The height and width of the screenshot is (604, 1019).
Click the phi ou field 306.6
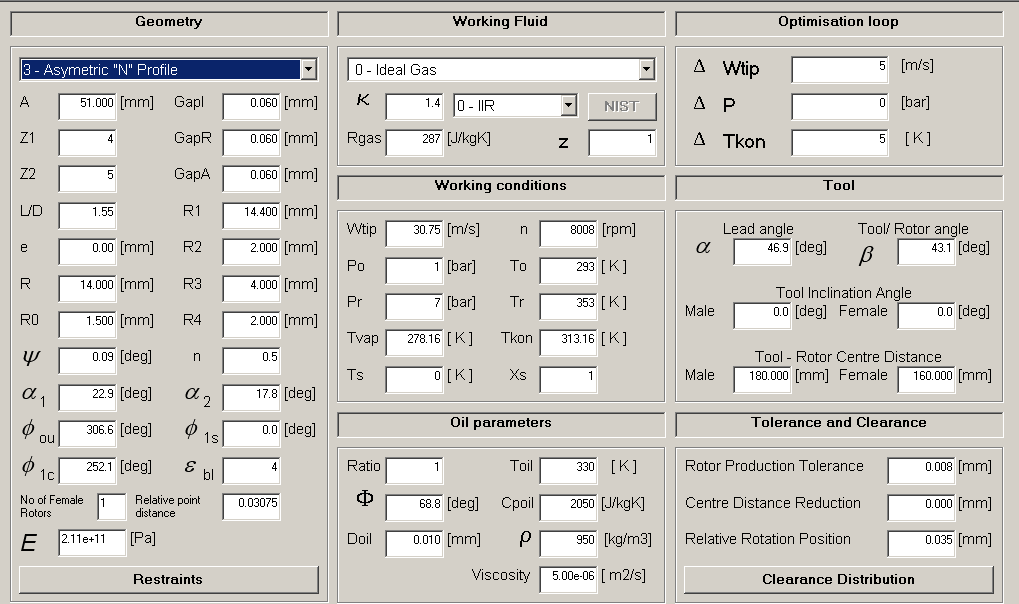pyautogui.click(x=87, y=433)
